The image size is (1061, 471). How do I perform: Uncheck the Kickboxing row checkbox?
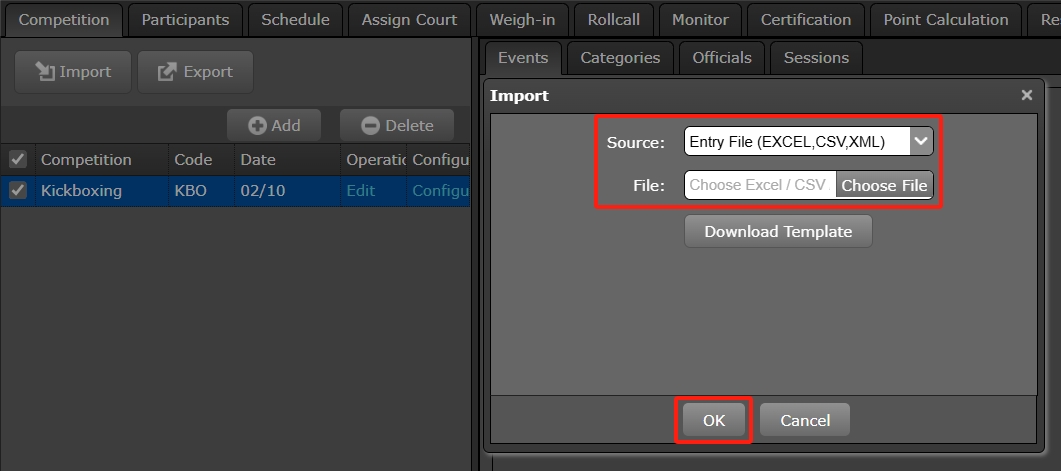coord(17,190)
